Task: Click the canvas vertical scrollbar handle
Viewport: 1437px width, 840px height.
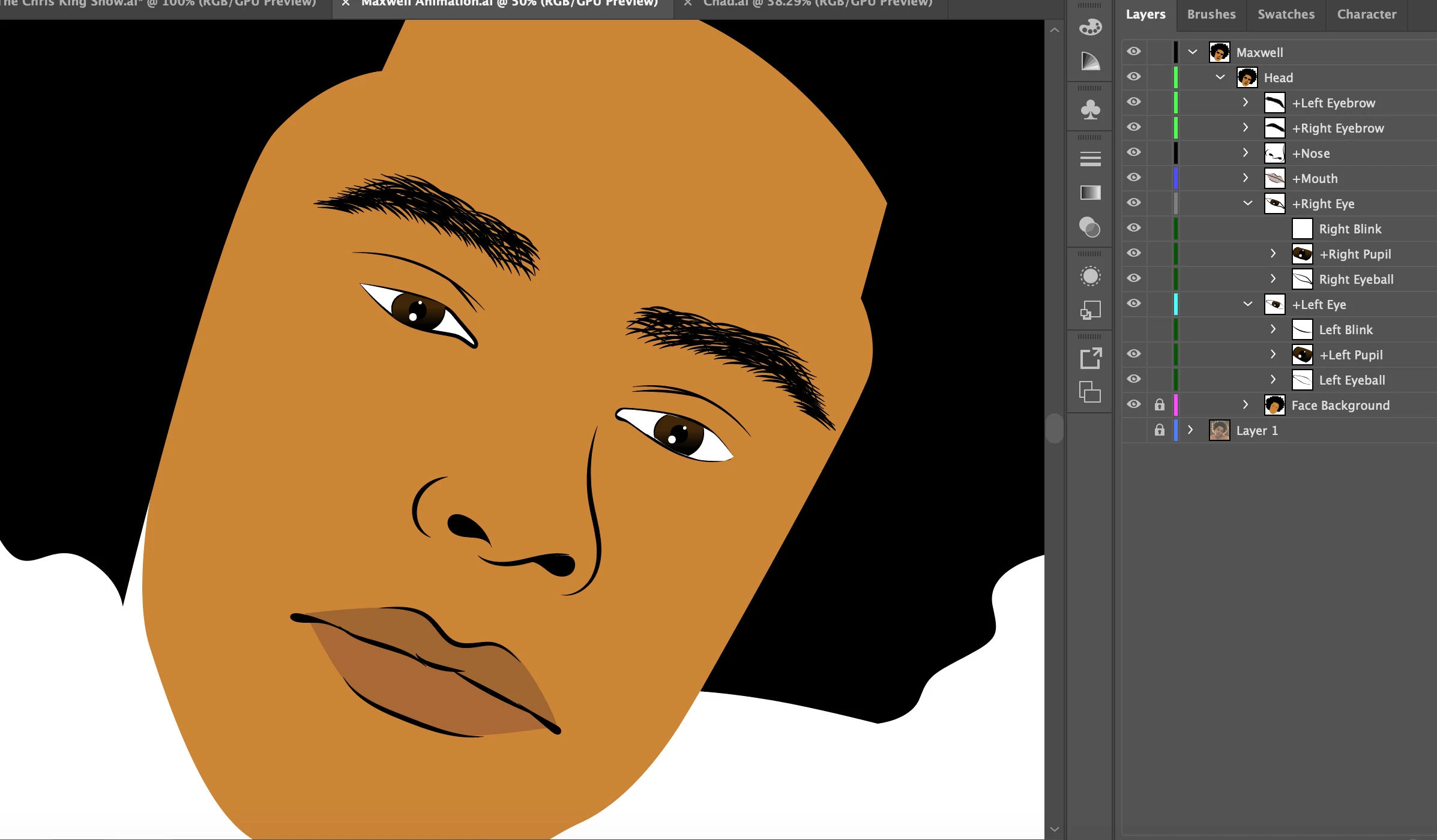Action: pyautogui.click(x=1054, y=428)
